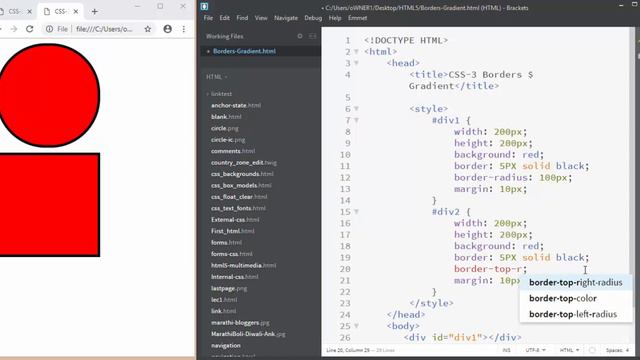The image size is (640, 360).
Task: Click the Chrome address bar URL field
Action: 104,29
